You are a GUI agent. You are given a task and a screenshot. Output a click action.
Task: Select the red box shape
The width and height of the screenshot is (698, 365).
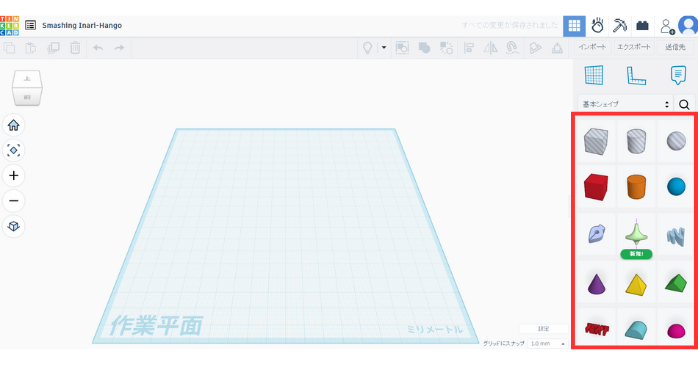[596, 187]
